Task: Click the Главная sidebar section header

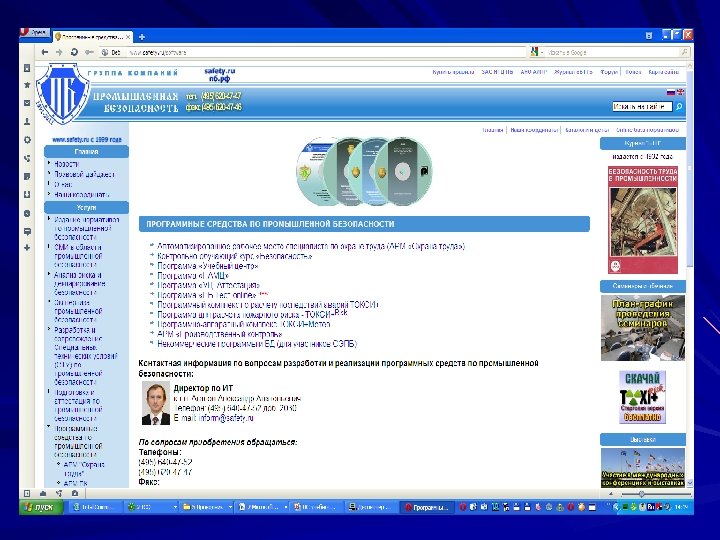Action: 86,152
